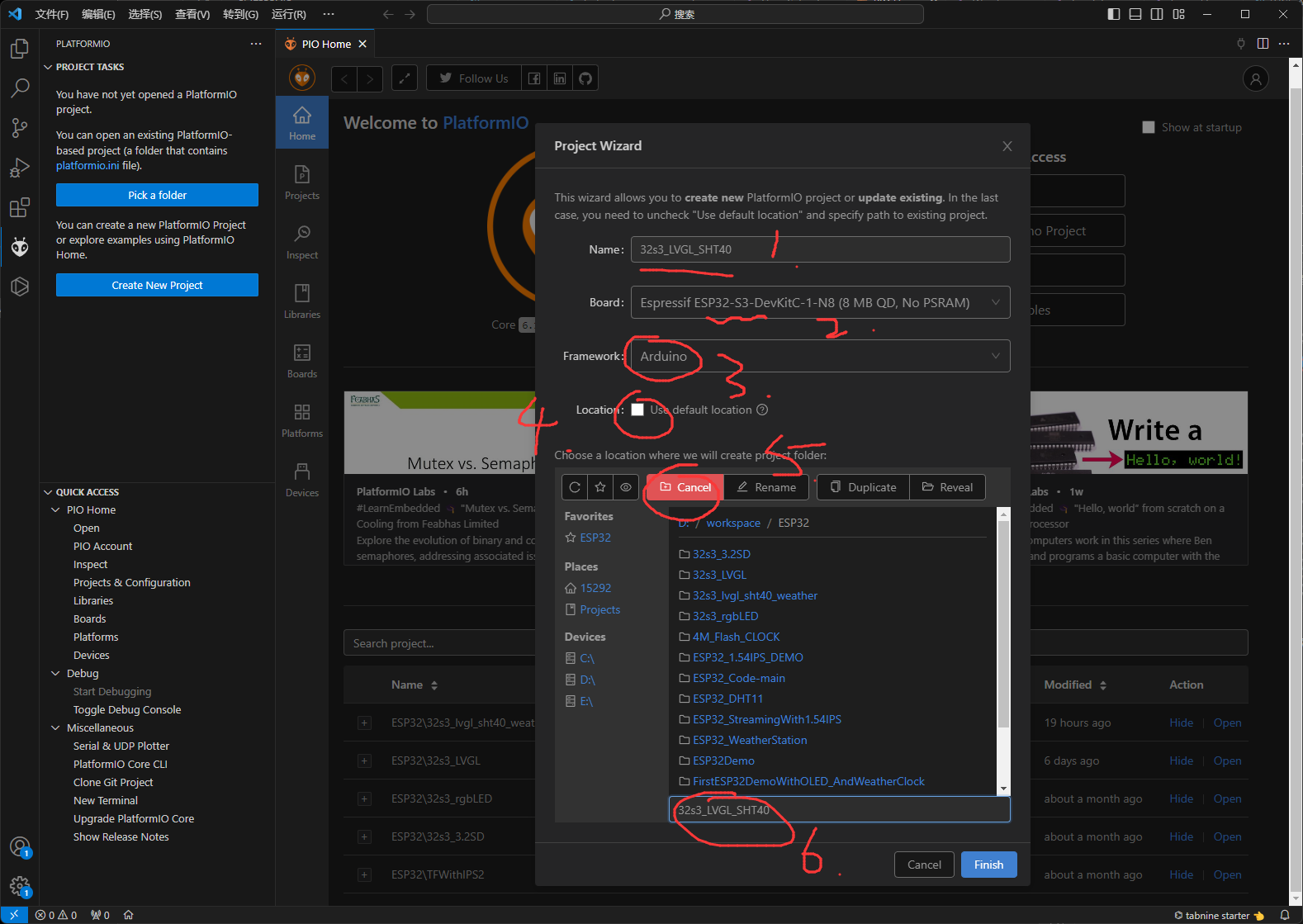Viewport: 1303px width, 924px height.
Task: Click the Duplicate button in file browser
Action: point(863,487)
